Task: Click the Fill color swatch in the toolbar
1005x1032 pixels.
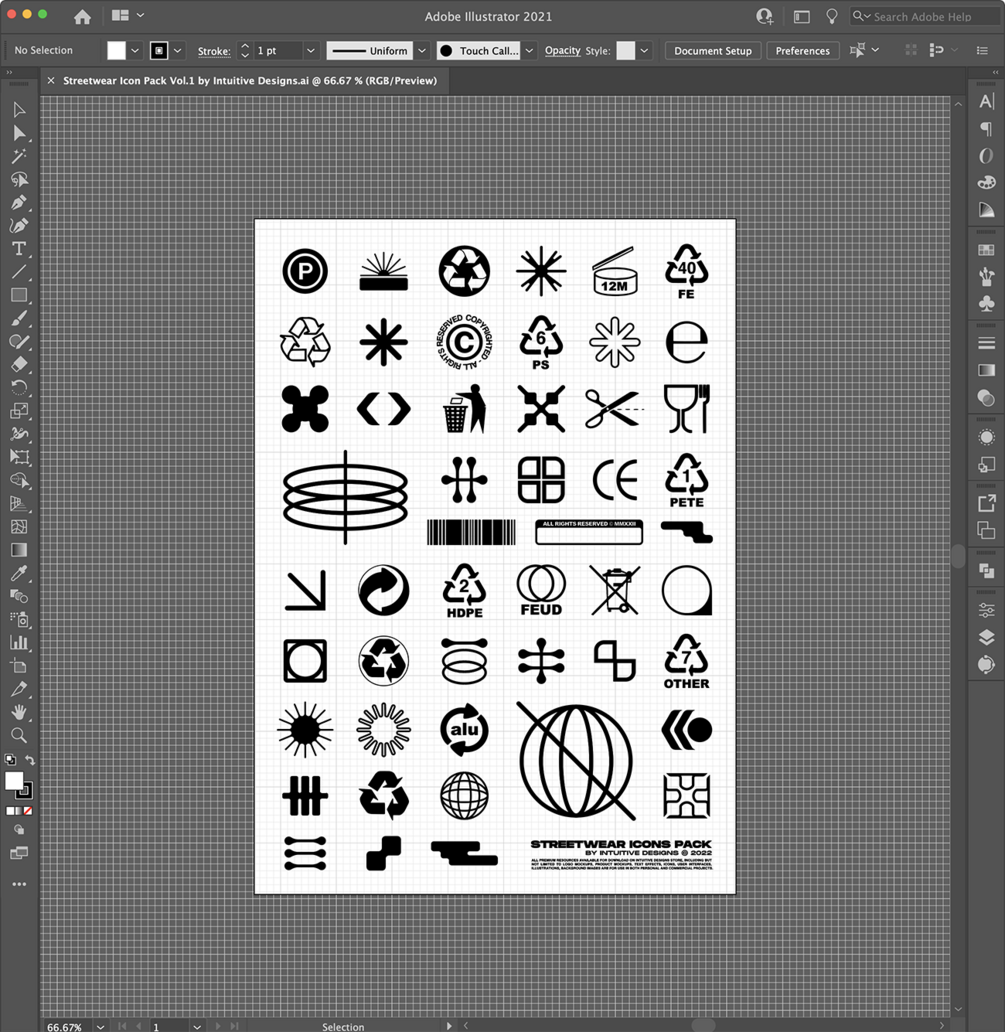Action: click(x=117, y=49)
